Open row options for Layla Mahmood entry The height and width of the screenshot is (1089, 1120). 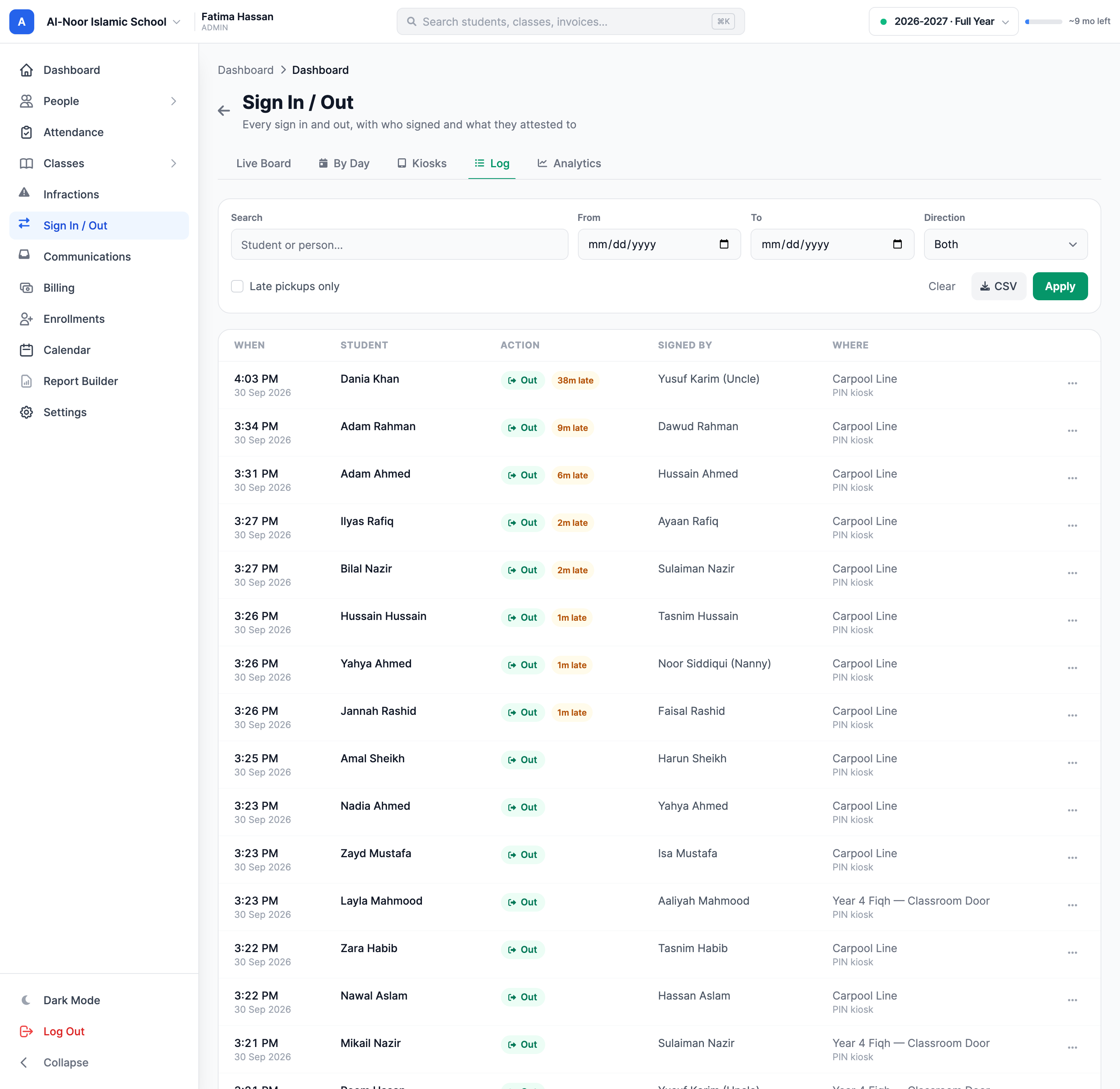click(x=1072, y=905)
